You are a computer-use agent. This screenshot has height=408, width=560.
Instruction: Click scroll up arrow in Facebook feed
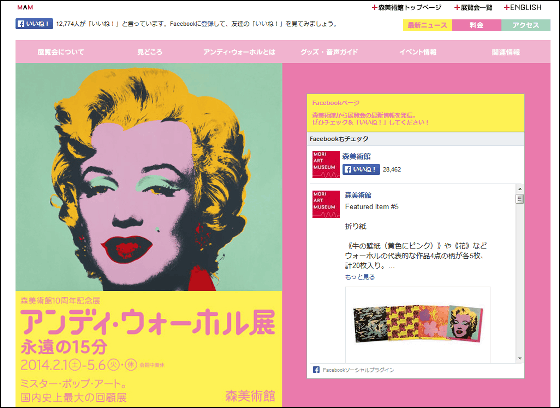click(520, 189)
